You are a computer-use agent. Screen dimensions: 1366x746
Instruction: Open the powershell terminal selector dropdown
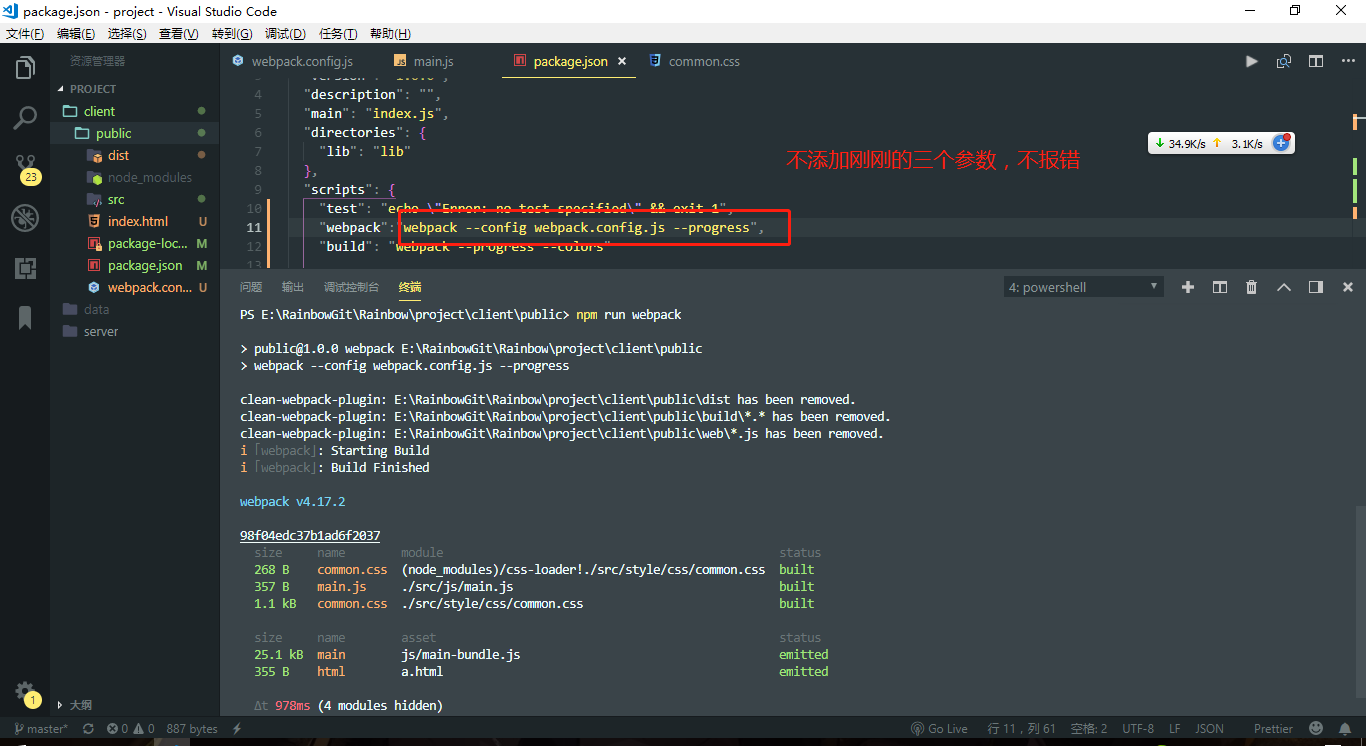(x=1083, y=287)
